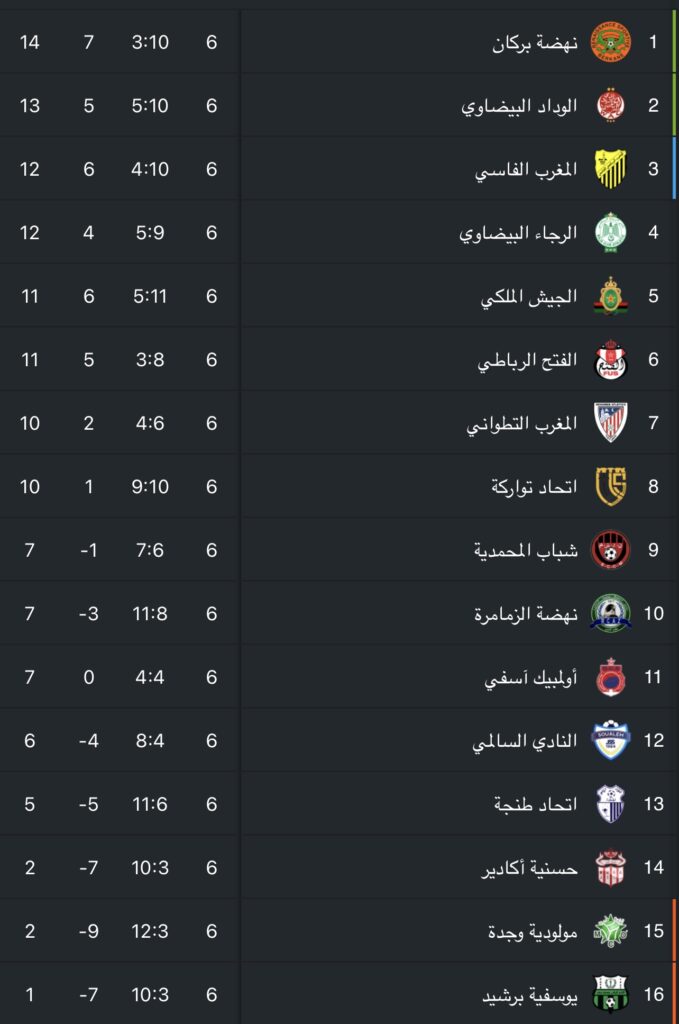Select the 14 points cell of نهضة بركان
679x1024 pixels.
click(29, 42)
